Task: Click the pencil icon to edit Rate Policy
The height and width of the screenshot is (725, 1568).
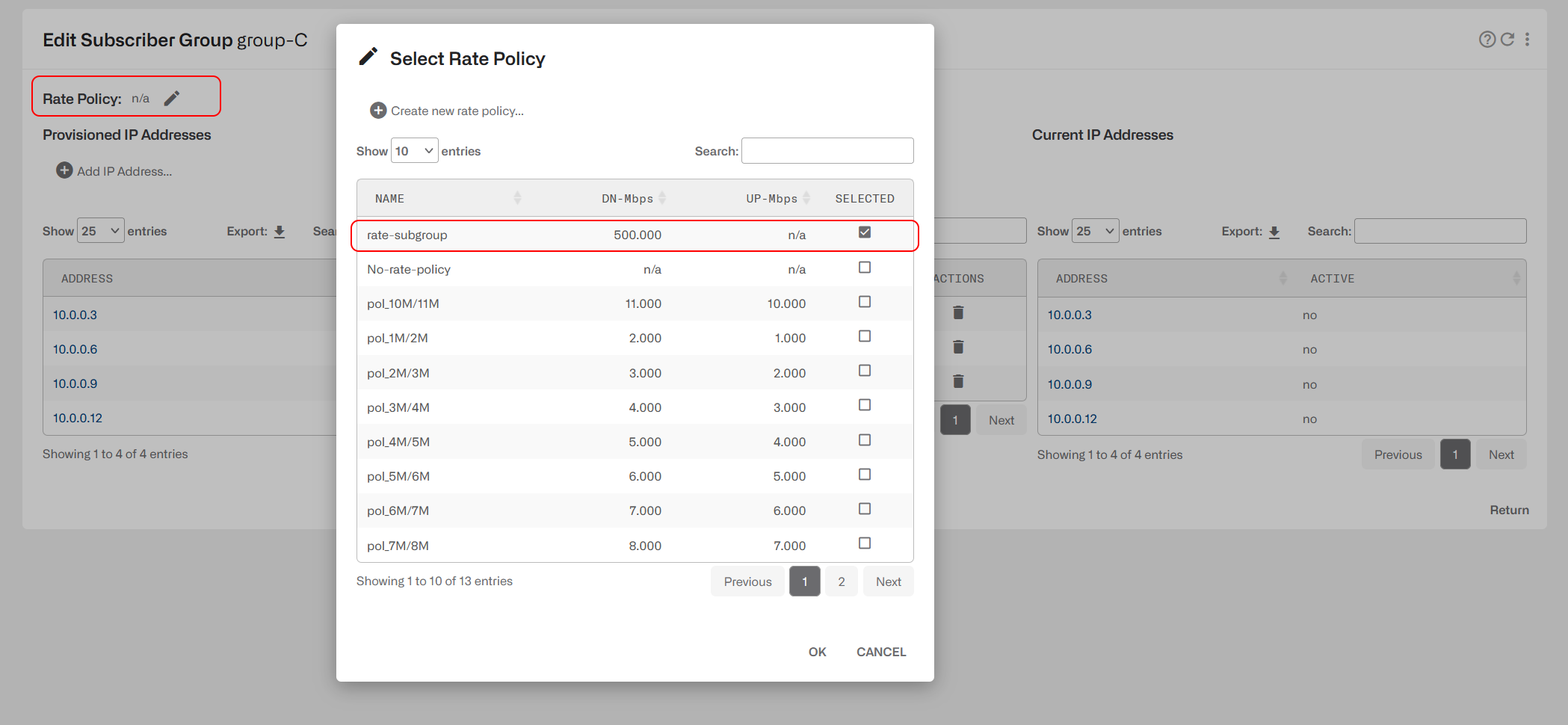Action: pyautogui.click(x=173, y=97)
